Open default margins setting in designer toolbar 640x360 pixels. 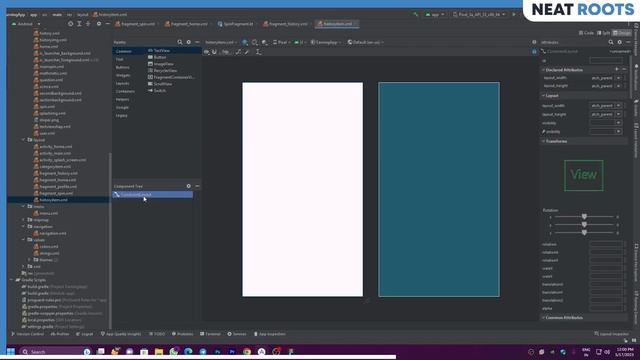point(225,52)
